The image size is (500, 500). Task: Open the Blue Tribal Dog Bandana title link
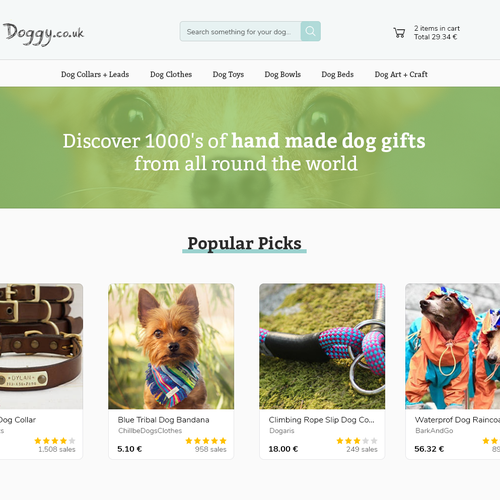pyautogui.click(x=163, y=420)
